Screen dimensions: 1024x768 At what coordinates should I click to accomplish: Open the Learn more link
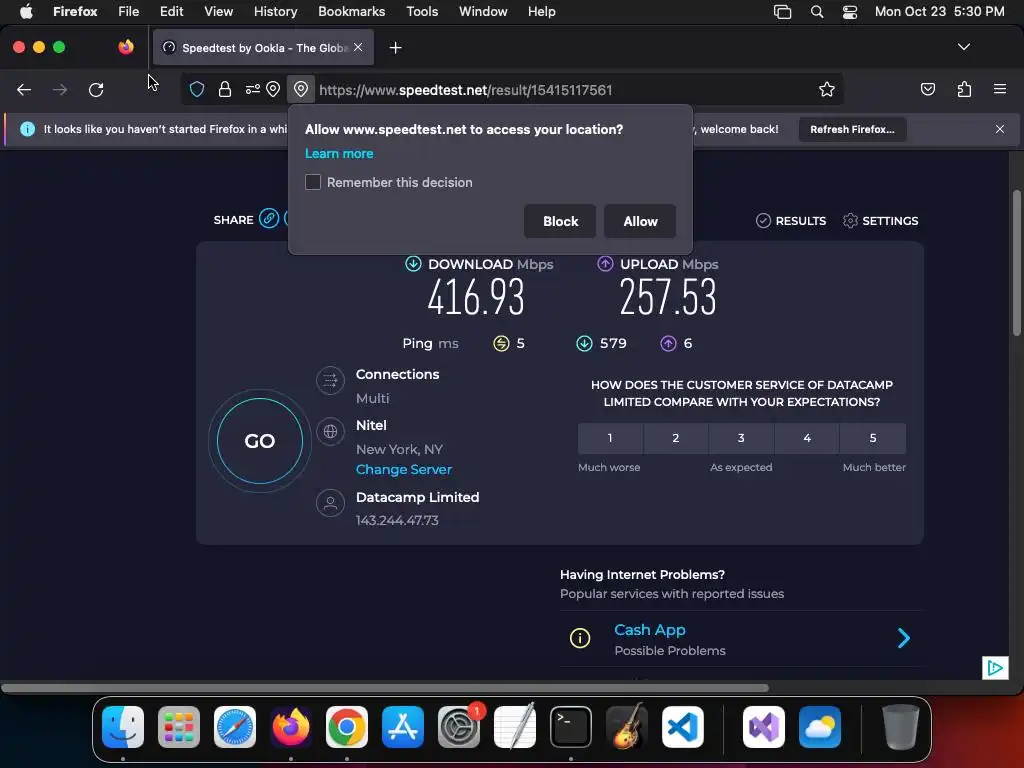339,153
